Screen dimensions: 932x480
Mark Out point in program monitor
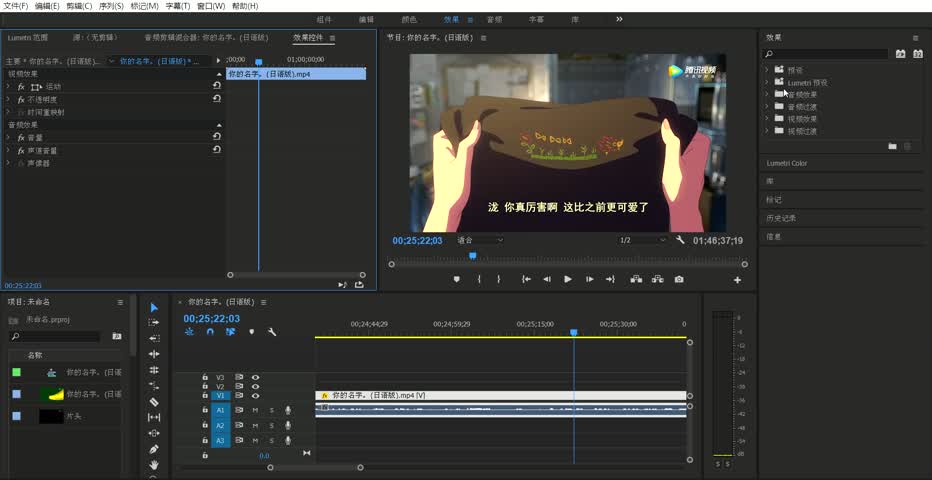[x=499, y=279]
